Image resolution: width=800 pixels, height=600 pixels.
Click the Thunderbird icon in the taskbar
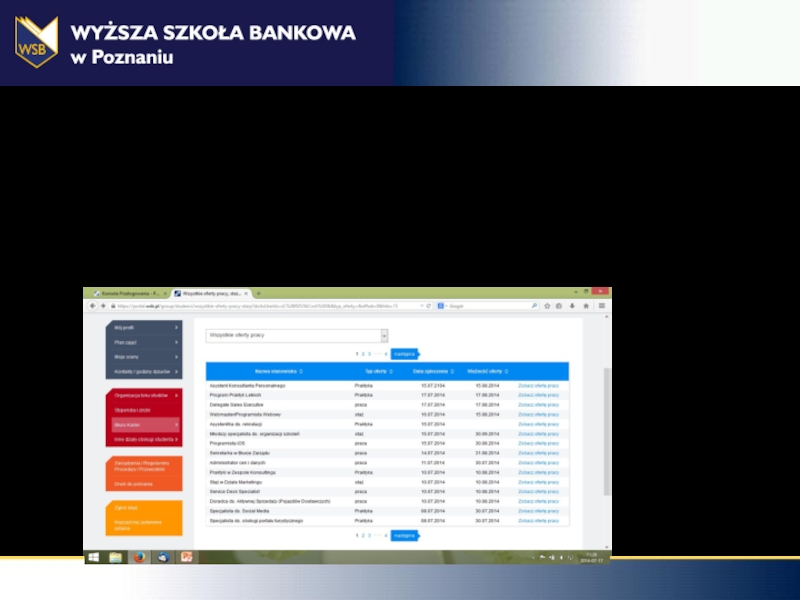[163, 557]
